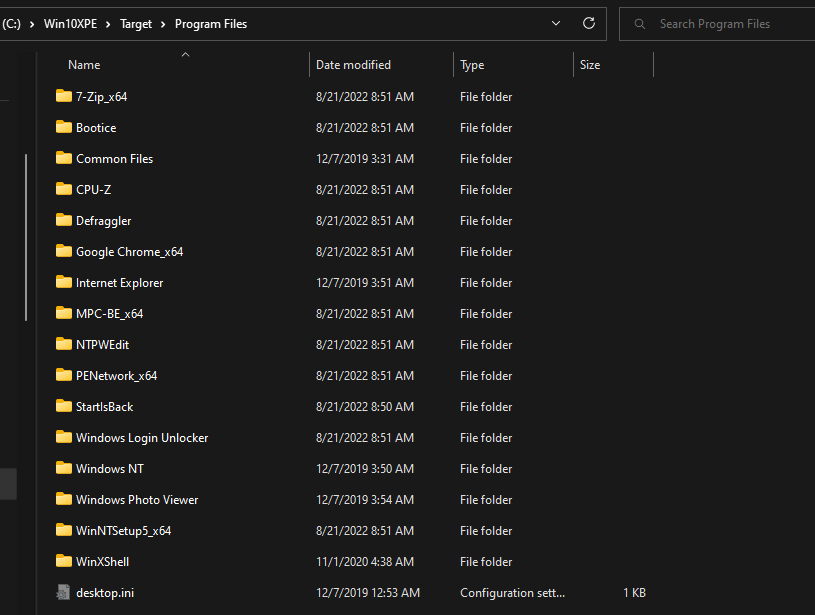Select the Bootice folder name
The width and height of the screenshot is (815, 615).
pos(96,128)
